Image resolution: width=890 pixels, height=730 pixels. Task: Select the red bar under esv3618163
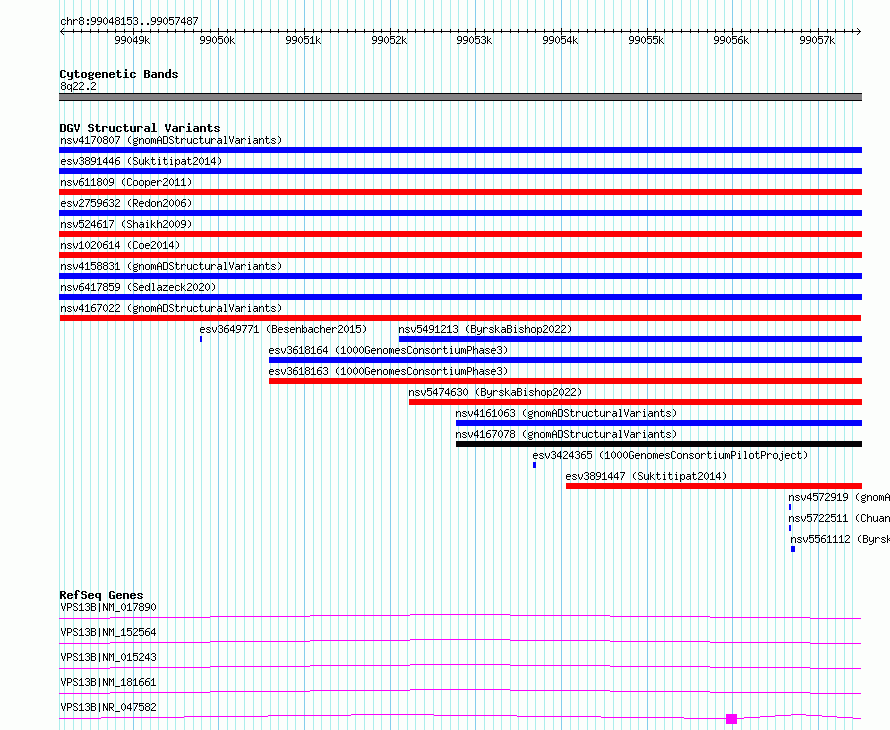565,381
